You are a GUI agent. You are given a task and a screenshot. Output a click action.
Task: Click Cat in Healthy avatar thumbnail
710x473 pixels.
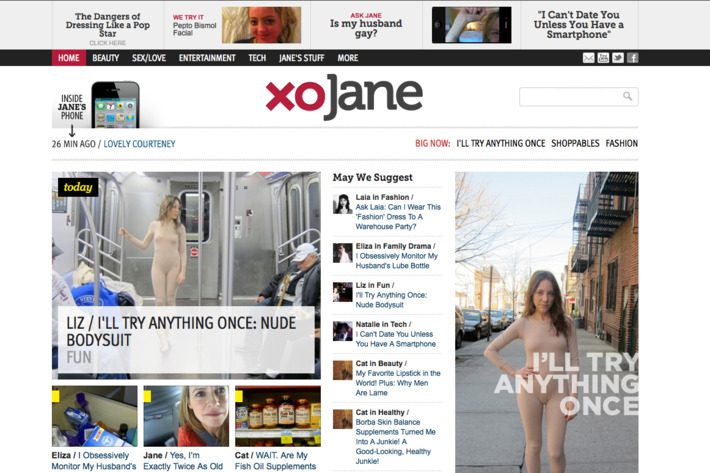343,419
